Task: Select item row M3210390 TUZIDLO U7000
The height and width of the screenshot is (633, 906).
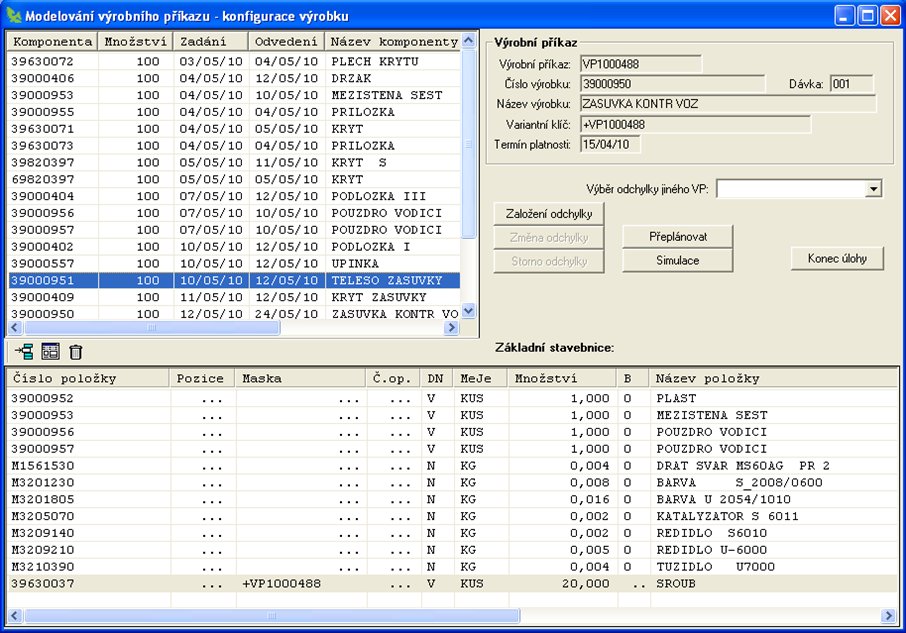Action: [x=452, y=567]
